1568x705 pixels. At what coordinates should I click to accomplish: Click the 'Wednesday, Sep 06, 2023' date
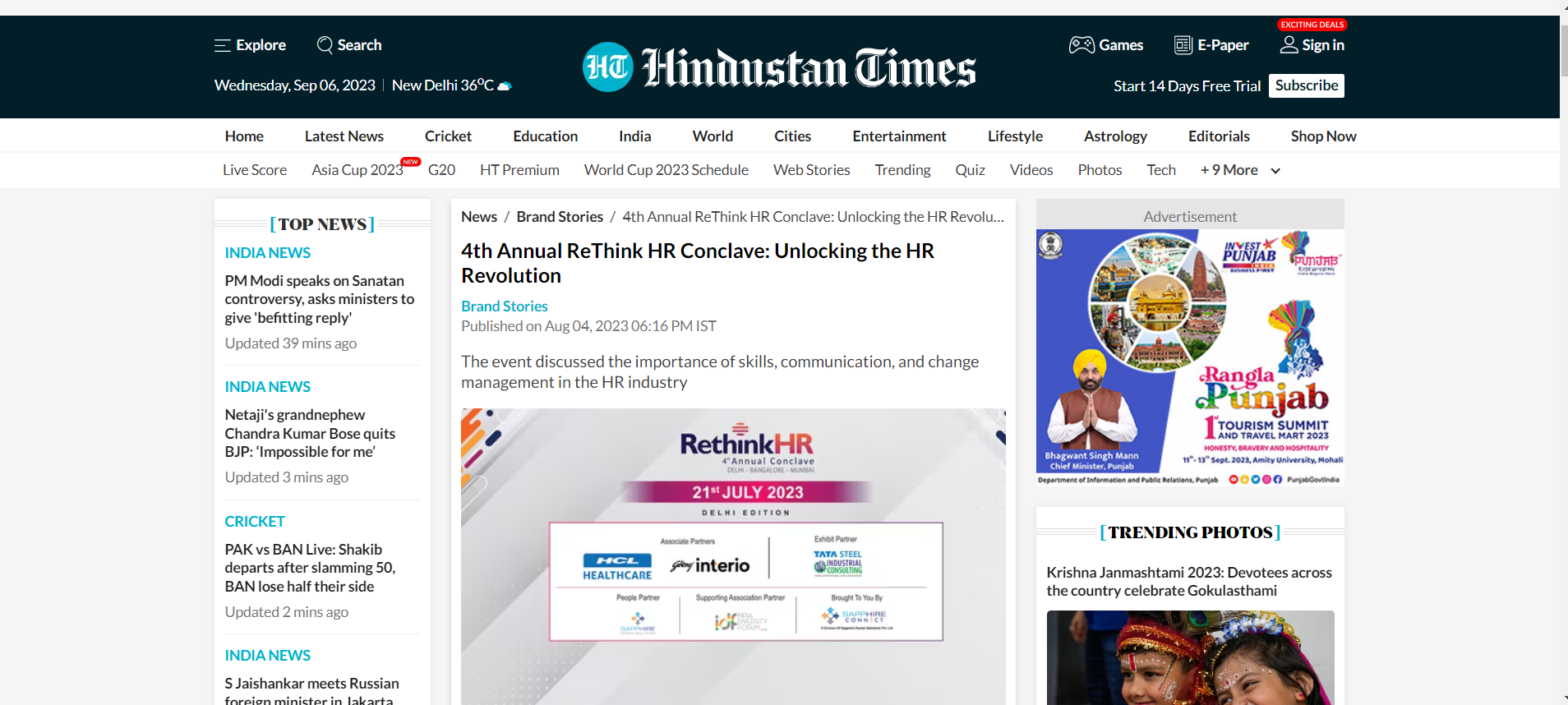[295, 85]
